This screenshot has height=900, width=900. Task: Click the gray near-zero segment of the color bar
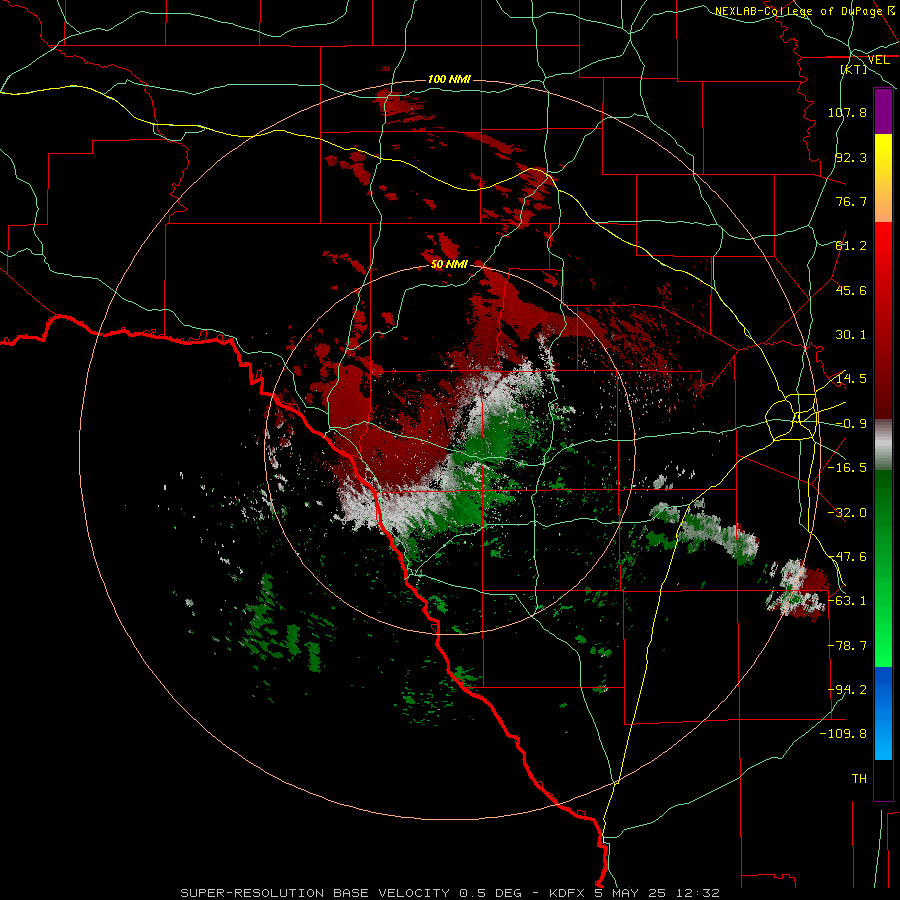(883, 445)
